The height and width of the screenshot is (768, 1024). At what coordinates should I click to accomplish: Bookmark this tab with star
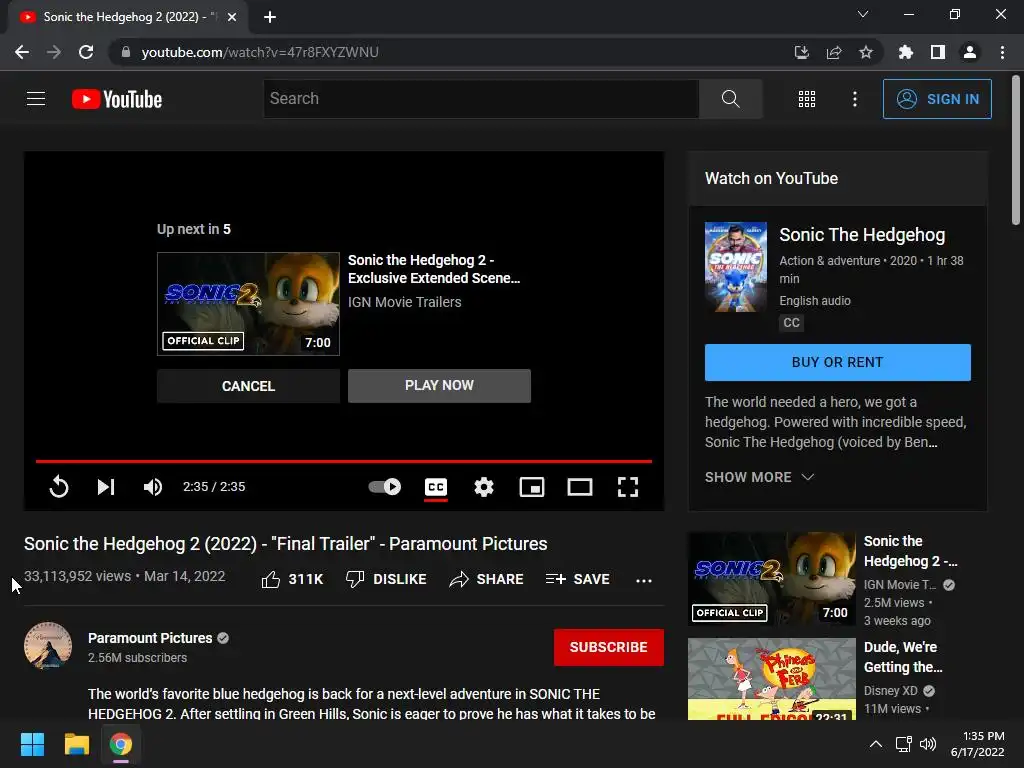click(866, 52)
